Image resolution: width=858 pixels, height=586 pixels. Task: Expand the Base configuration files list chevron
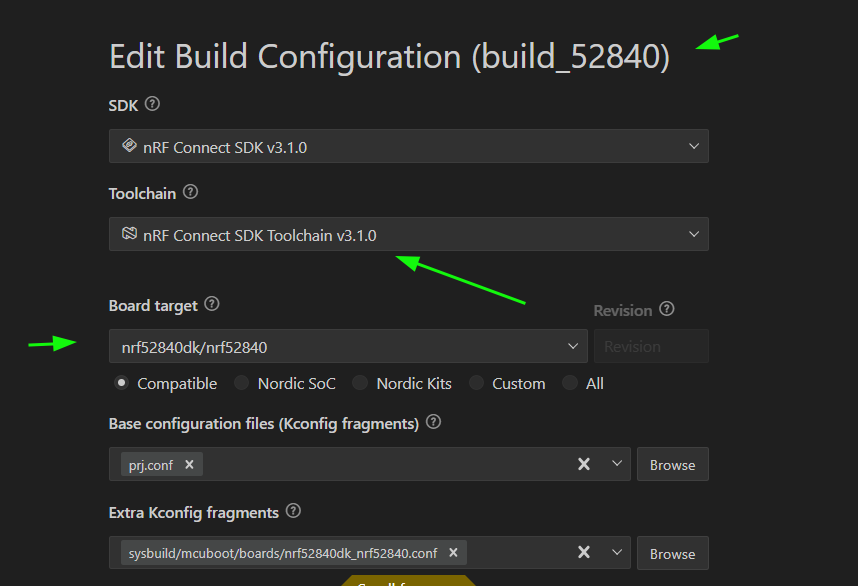(617, 464)
